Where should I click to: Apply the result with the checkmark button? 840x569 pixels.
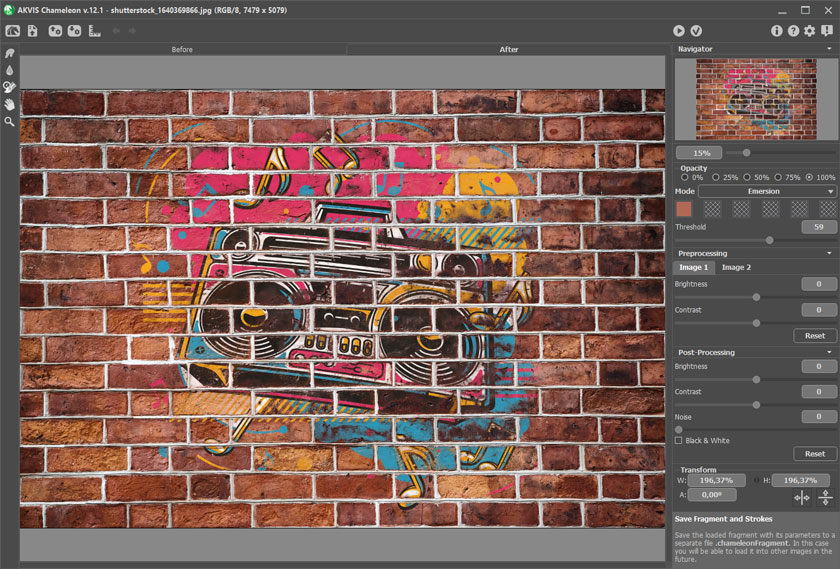click(x=696, y=31)
